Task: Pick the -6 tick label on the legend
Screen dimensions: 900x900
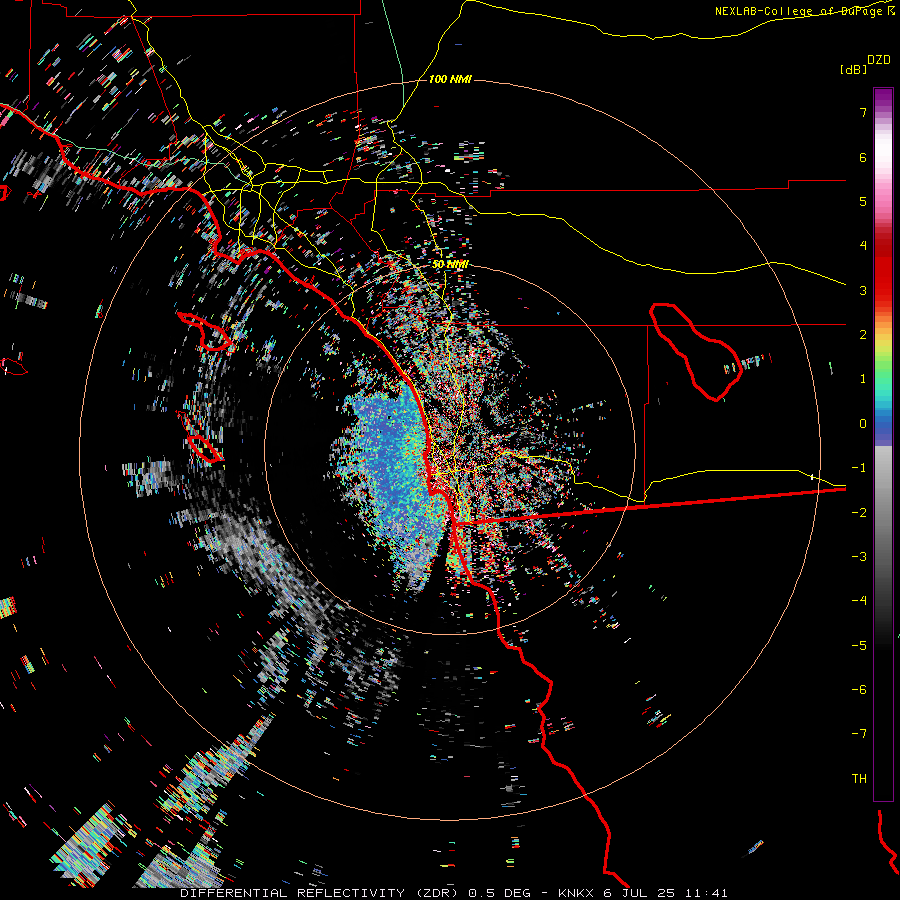Action: (859, 690)
